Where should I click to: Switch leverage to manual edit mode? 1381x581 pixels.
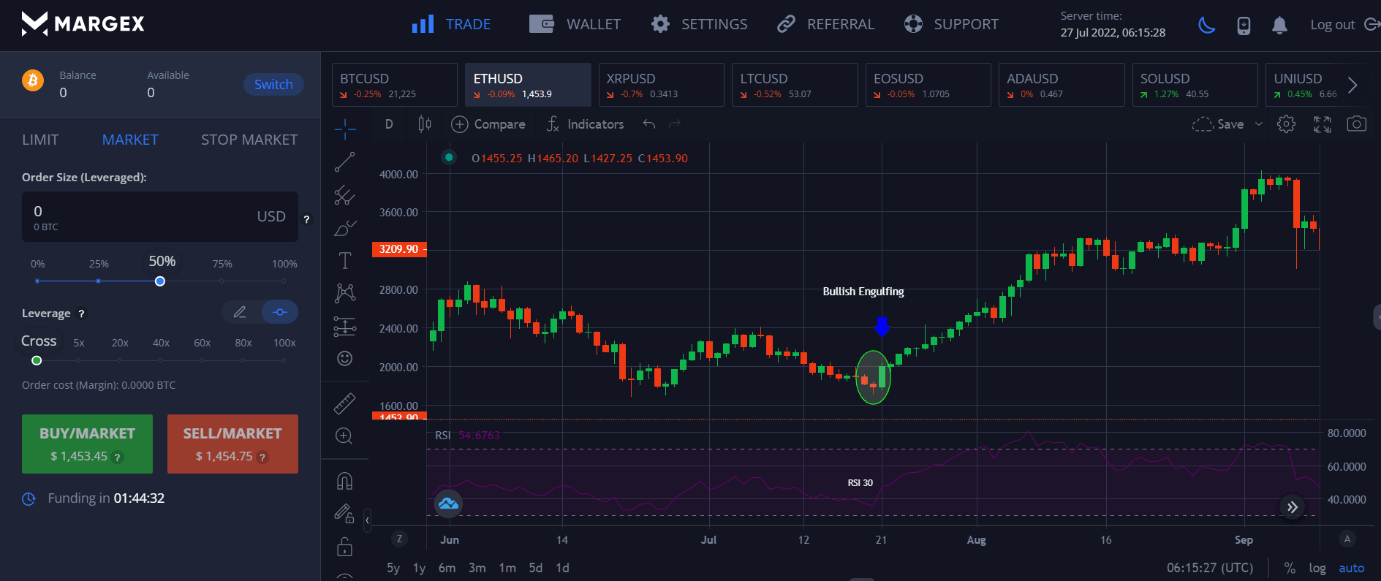240,312
